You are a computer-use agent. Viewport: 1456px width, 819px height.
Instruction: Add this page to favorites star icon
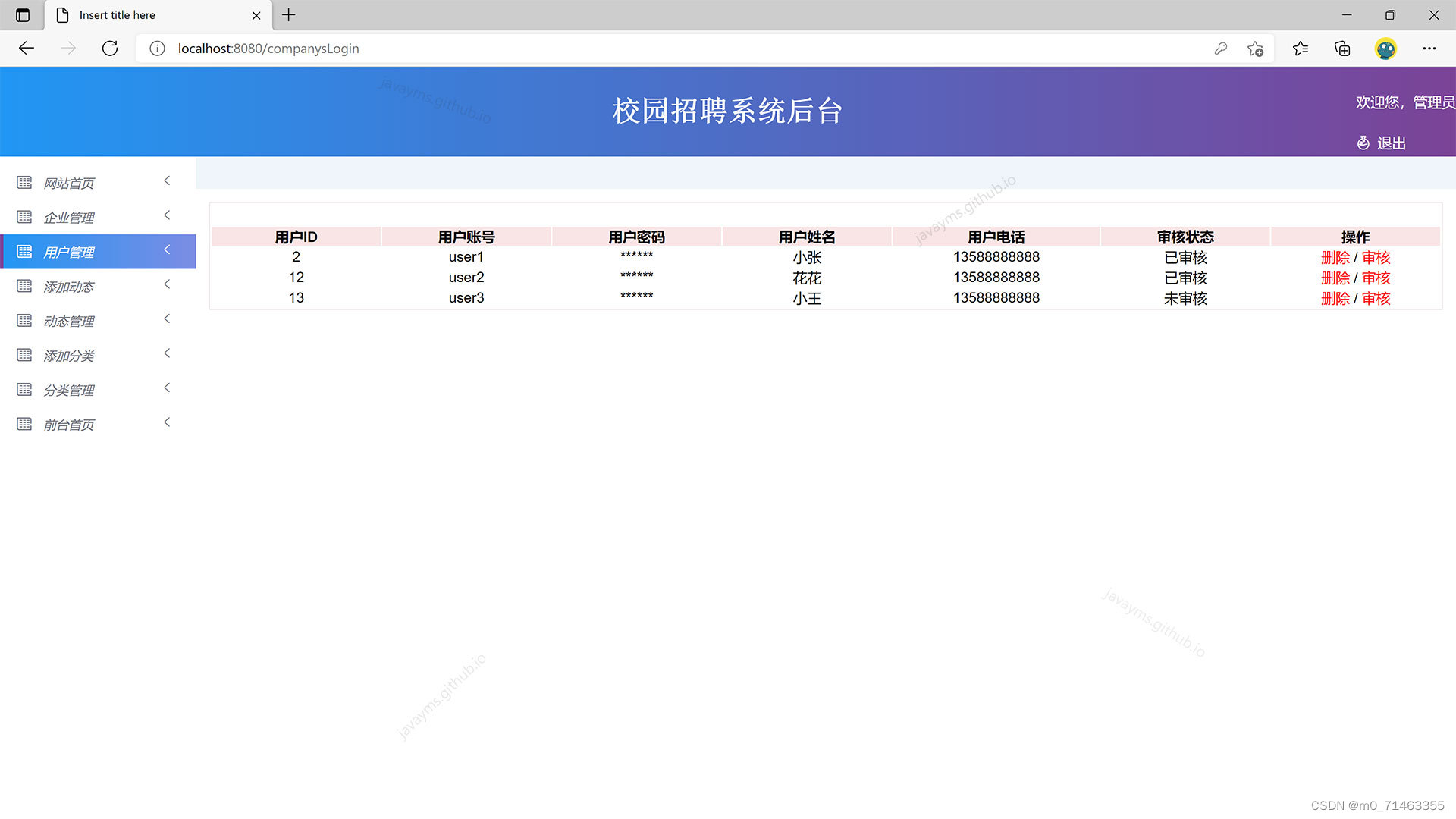[1255, 49]
